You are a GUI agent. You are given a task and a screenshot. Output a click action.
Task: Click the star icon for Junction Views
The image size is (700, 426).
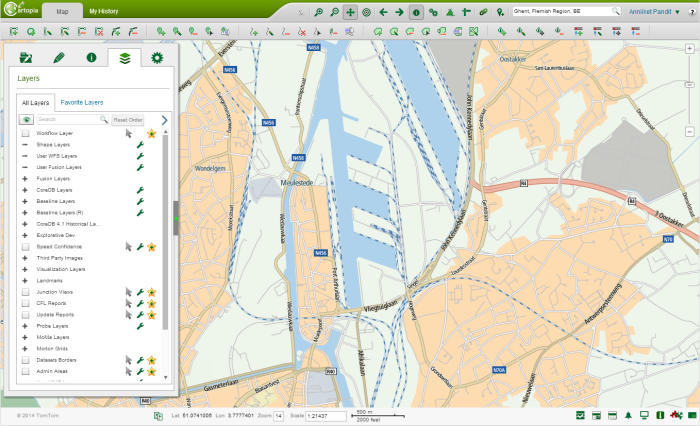tap(152, 291)
